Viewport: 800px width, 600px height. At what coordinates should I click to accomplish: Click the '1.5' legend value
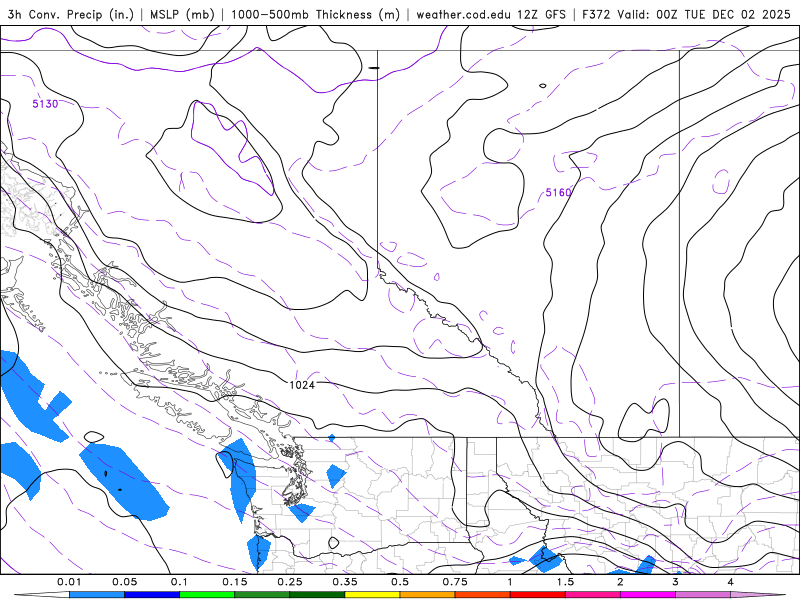pyautogui.click(x=565, y=582)
